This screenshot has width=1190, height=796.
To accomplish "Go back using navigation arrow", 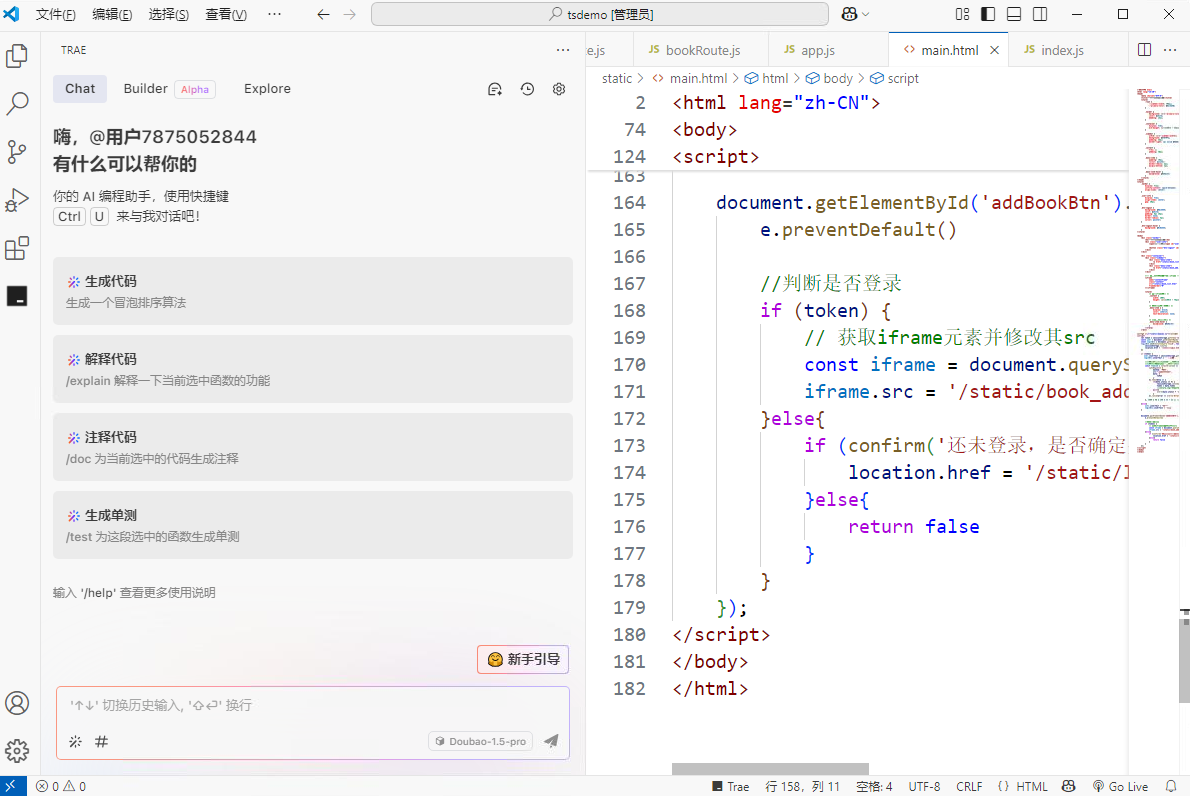I will (x=323, y=14).
